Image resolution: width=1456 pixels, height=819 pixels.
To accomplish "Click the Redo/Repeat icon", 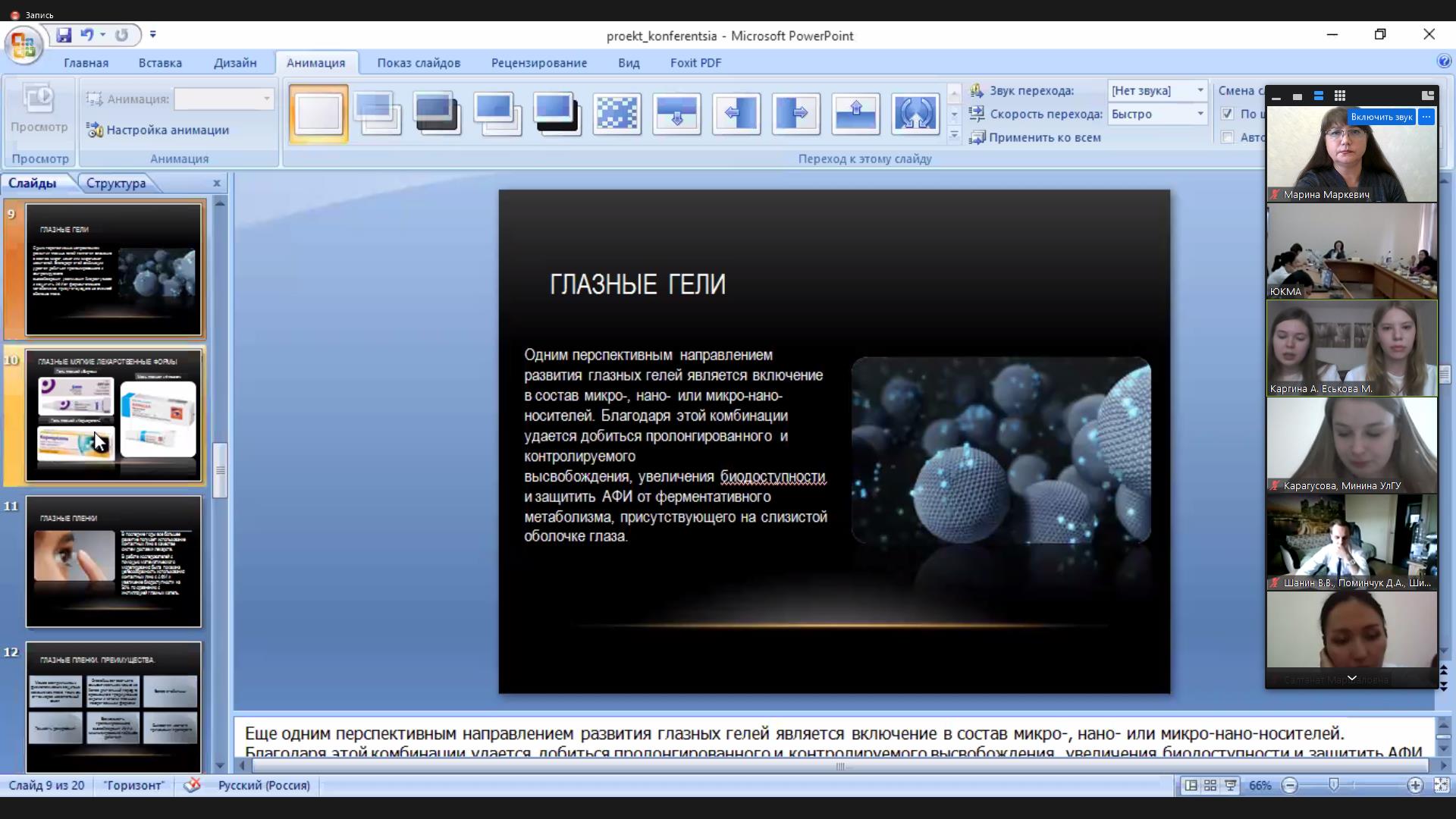I will [x=121, y=35].
